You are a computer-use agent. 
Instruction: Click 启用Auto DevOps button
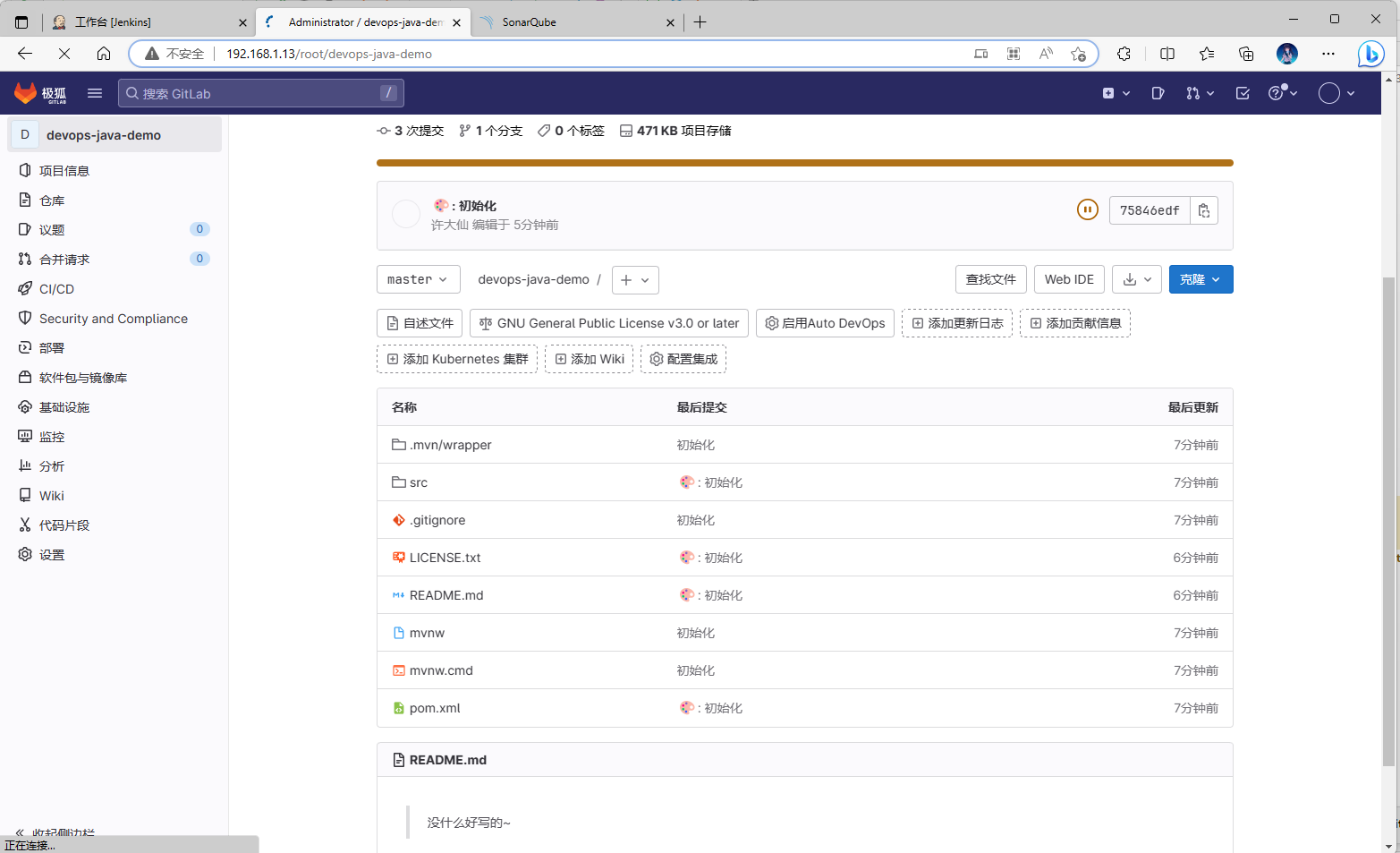pos(825,323)
